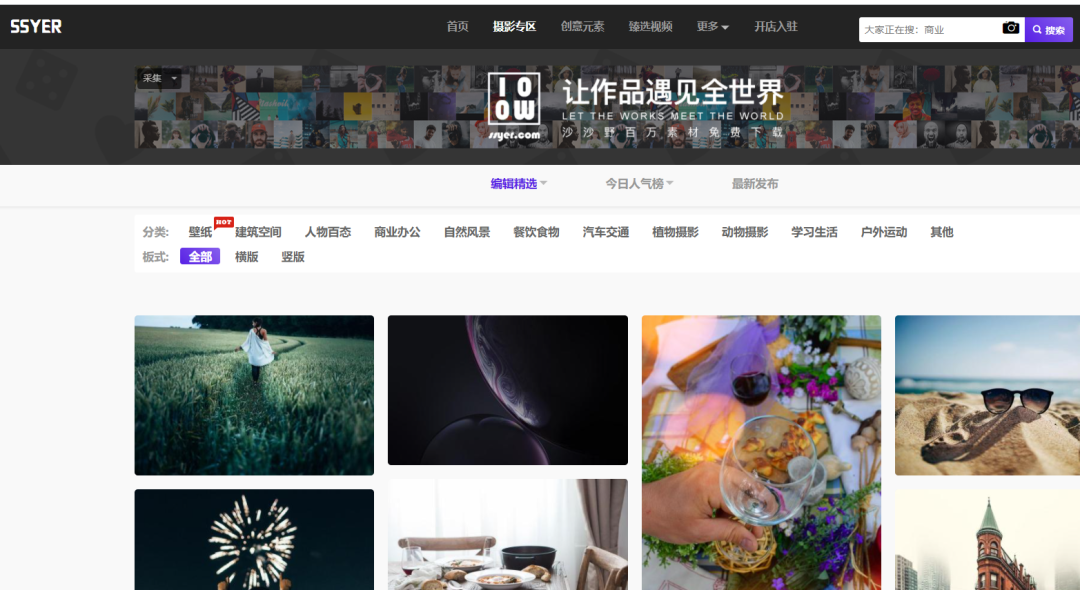
Task: Open the wheat field girl photo
Action: coord(254,395)
